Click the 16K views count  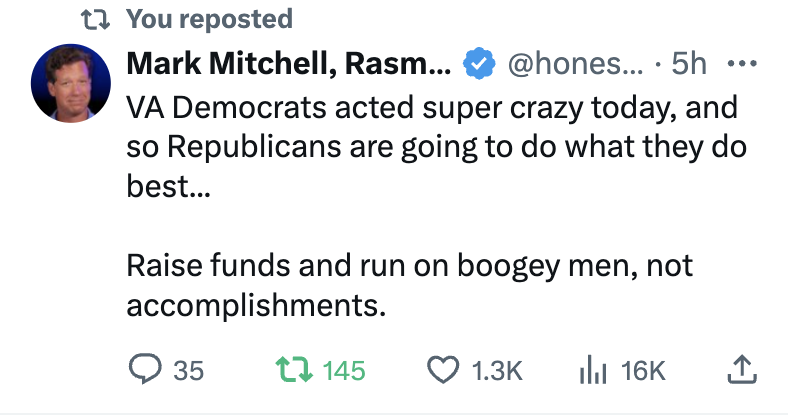click(x=642, y=371)
